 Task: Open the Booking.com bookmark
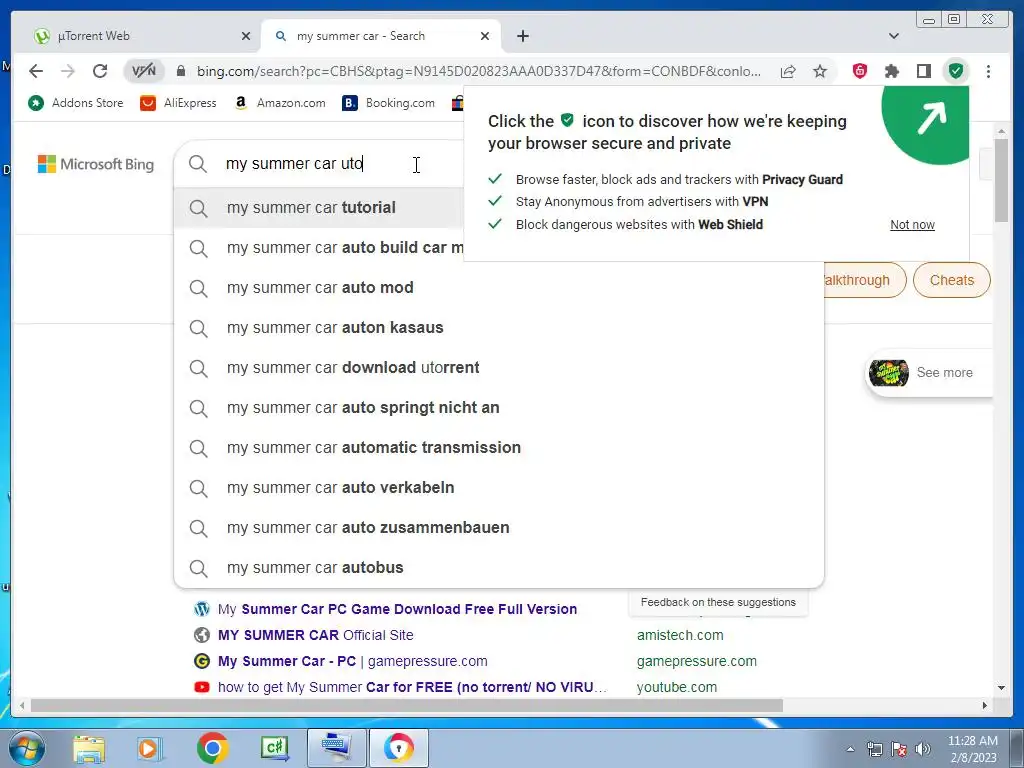pos(389,103)
